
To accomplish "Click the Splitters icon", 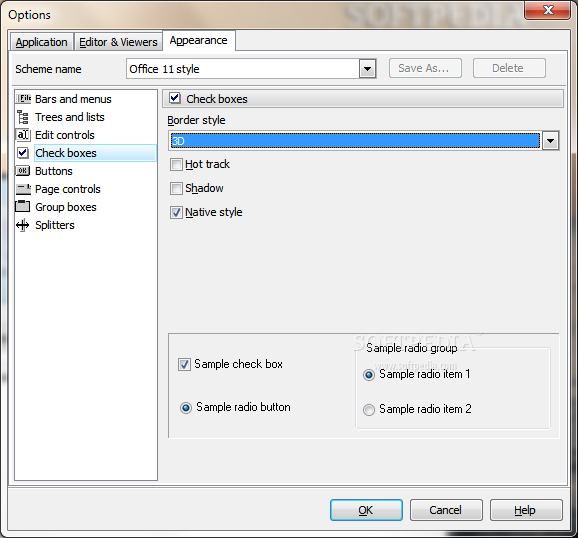I will tap(23, 225).
